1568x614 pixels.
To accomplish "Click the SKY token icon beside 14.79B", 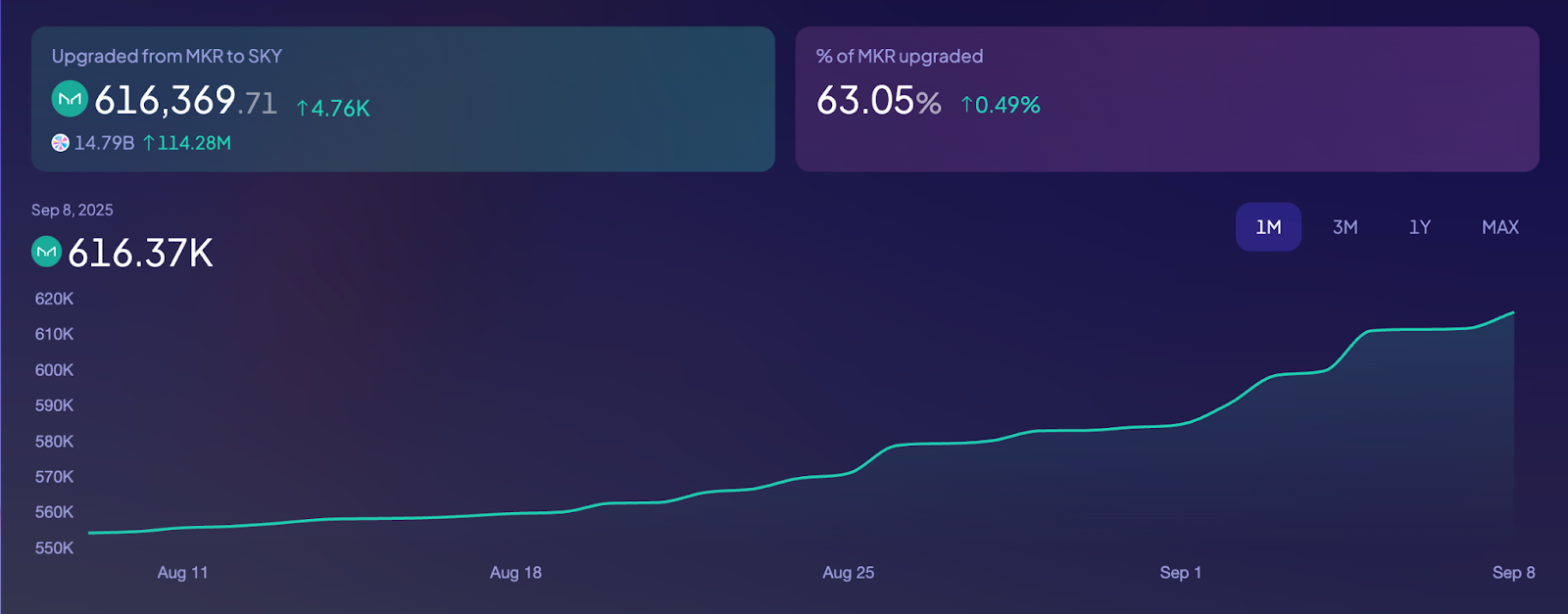I will (x=61, y=143).
